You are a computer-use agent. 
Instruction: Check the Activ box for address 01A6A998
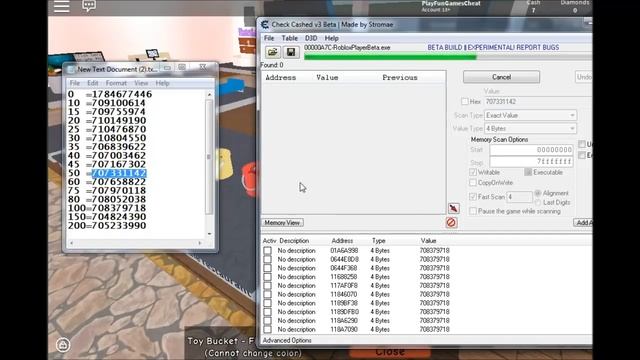267,251
